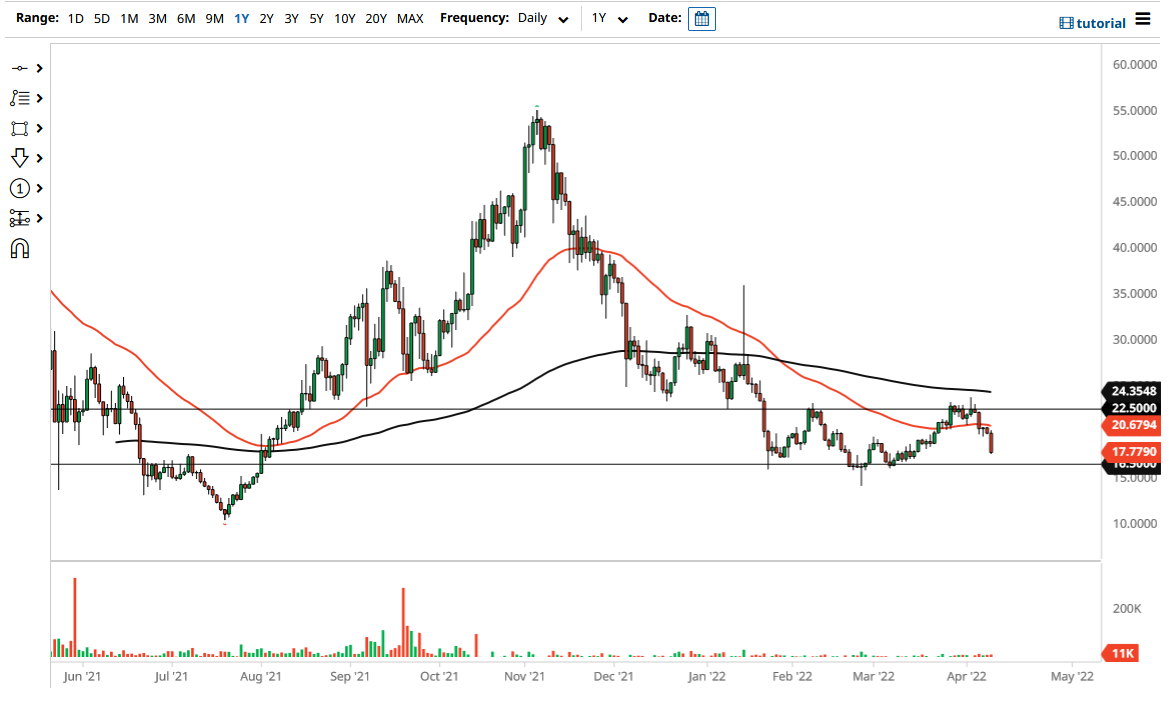This screenshot has width=1172, height=703.
Task: Select the rectangle shape tool
Action: point(20,127)
